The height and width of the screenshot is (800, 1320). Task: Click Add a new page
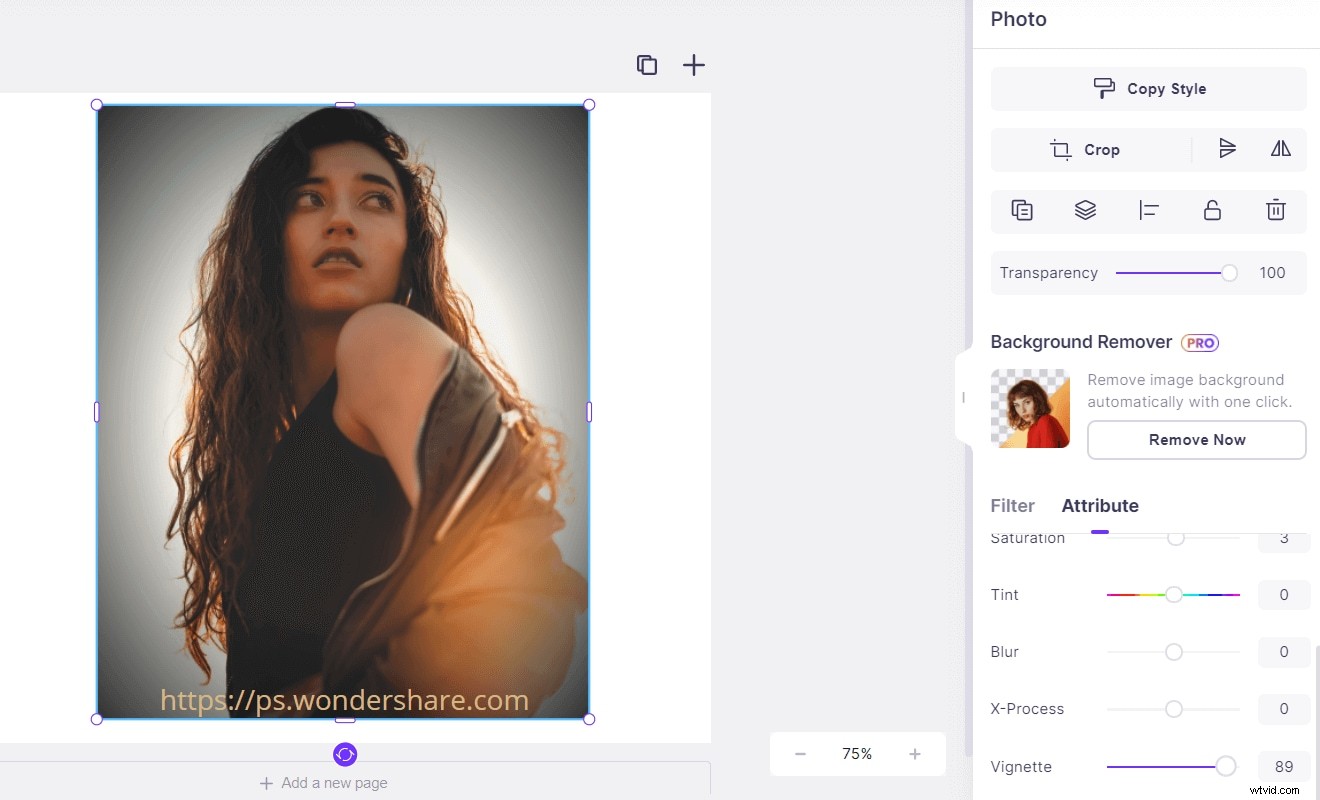pyautogui.click(x=323, y=783)
